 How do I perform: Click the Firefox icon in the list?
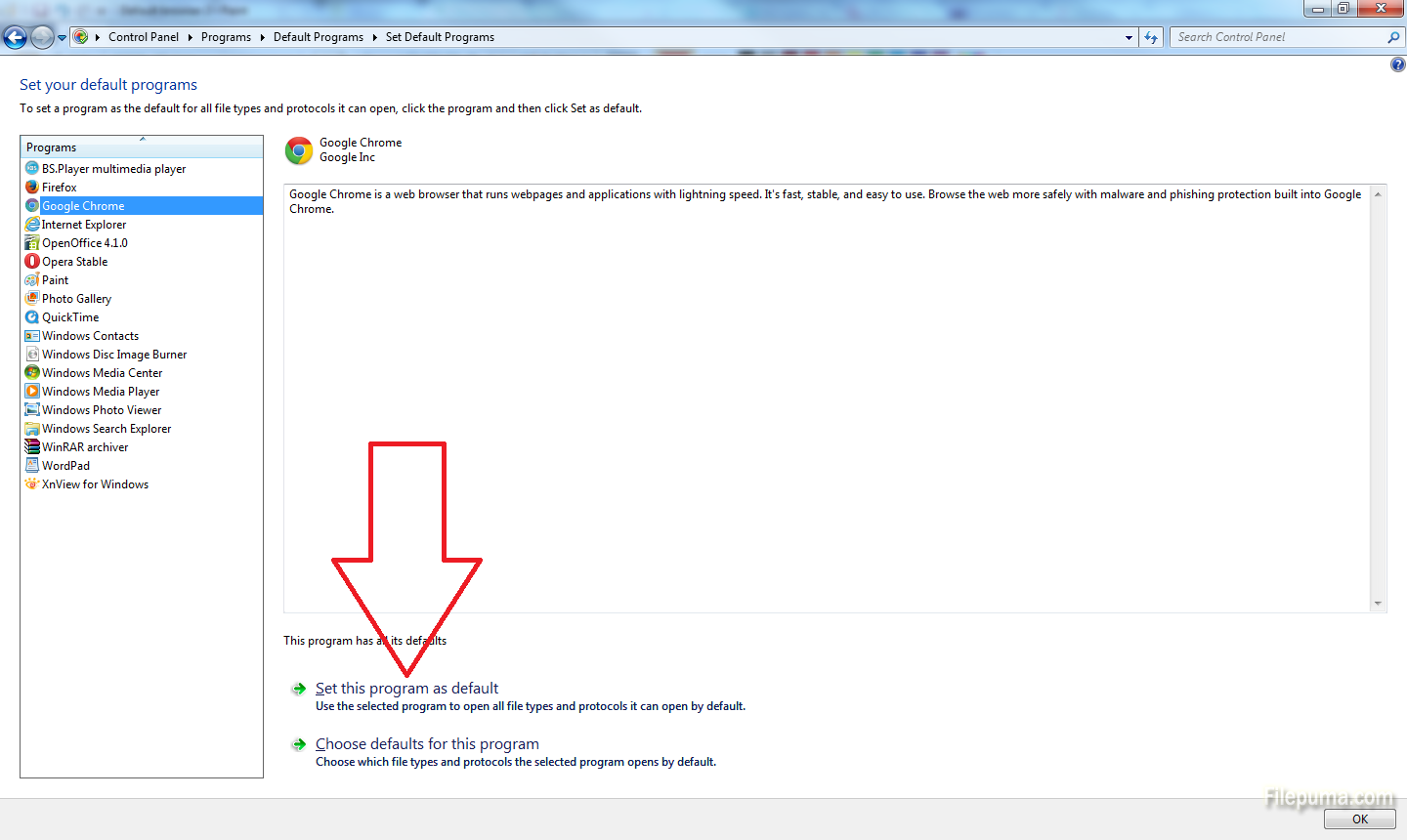32,188
